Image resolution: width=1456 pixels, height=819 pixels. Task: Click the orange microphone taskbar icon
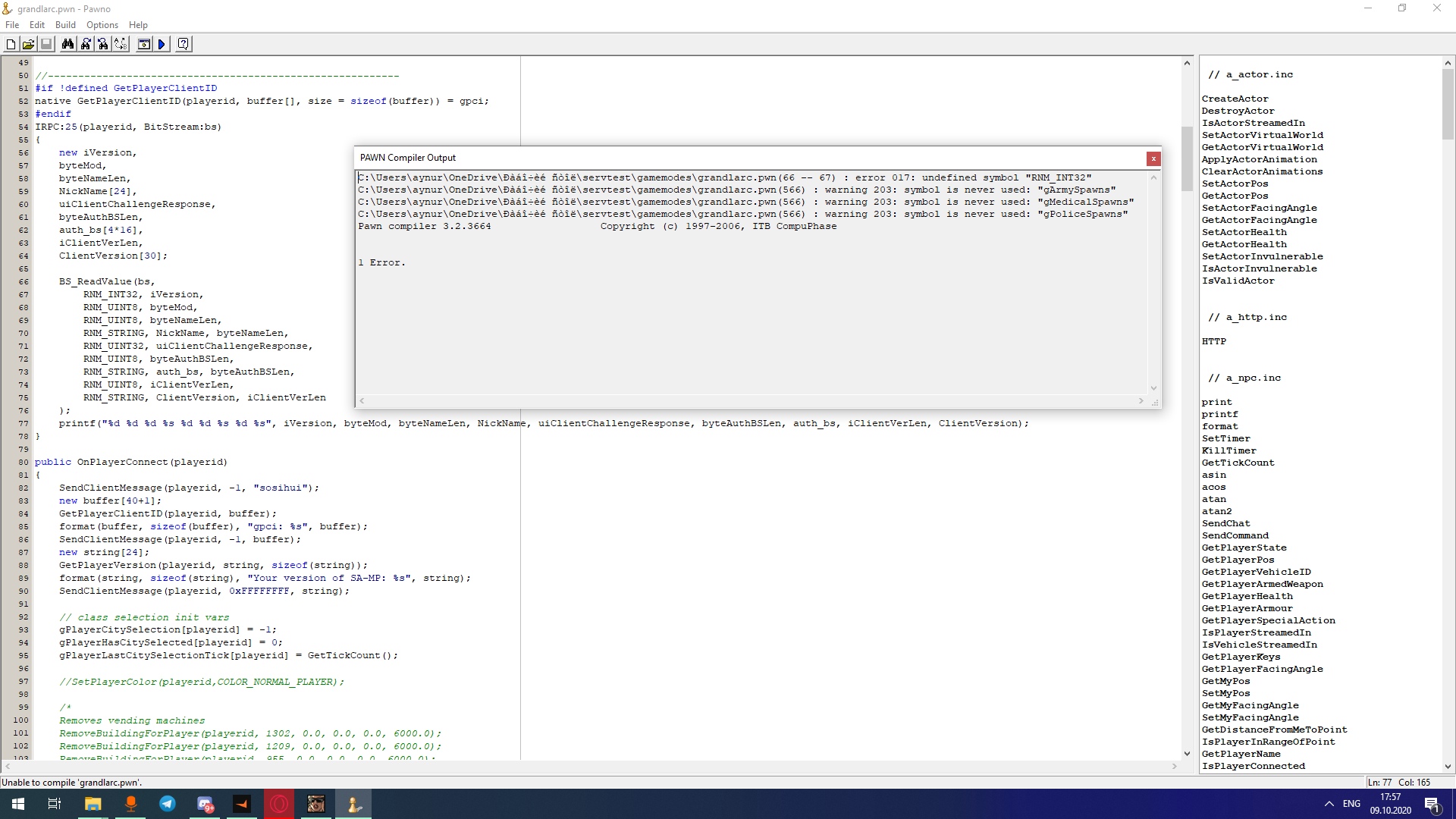pyautogui.click(x=130, y=804)
